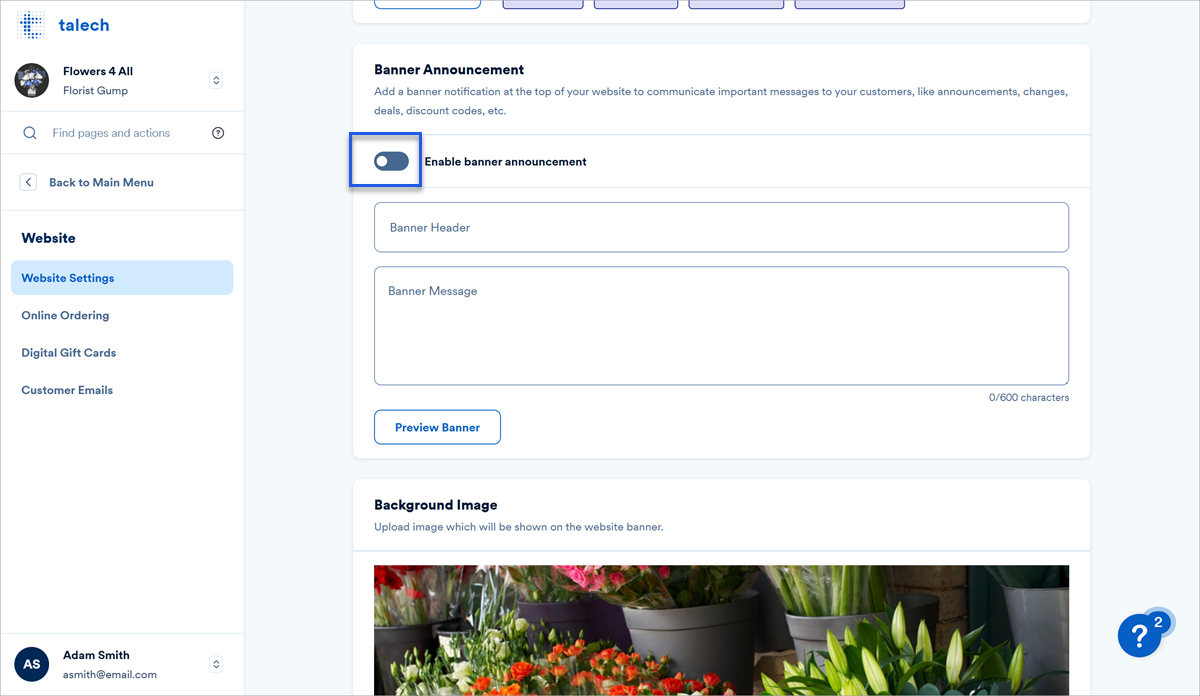Image resolution: width=1200 pixels, height=696 pixels.
Task: Open help via the question mark beside search
Action: pyautogui.click(x=218, y=132)
